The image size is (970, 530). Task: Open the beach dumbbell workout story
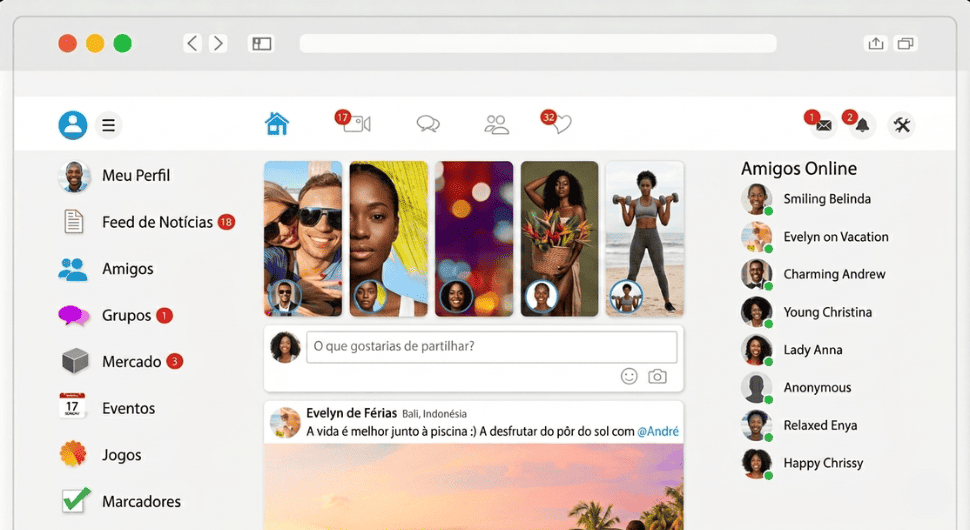[x=645, y=239]
